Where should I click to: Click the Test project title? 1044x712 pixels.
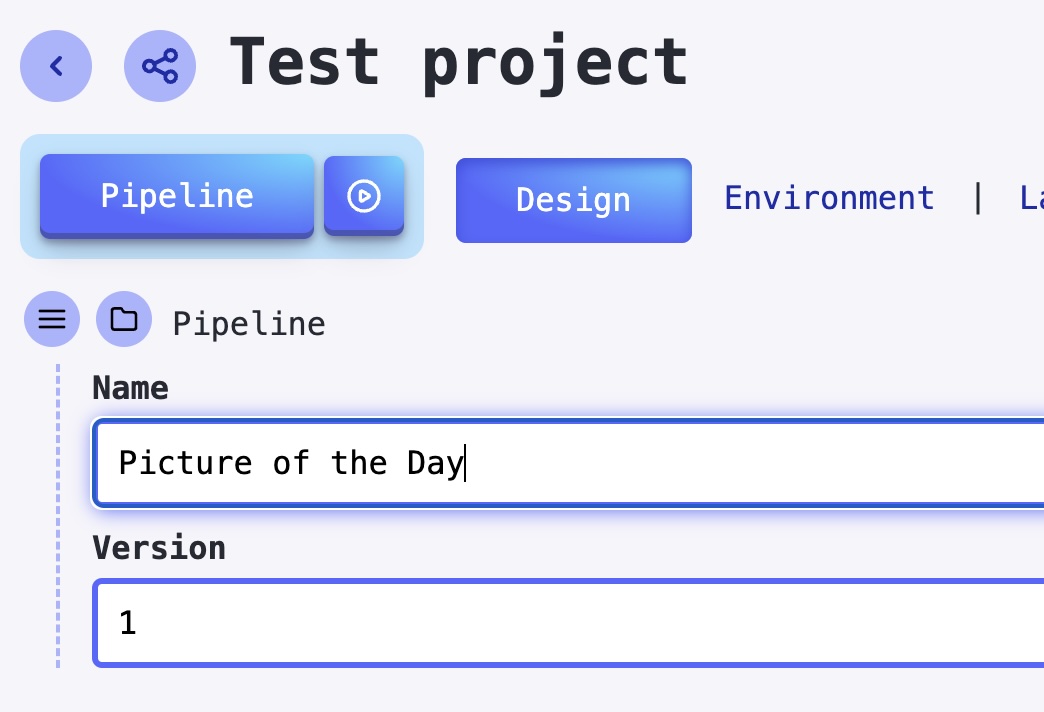tap(458, 62)
